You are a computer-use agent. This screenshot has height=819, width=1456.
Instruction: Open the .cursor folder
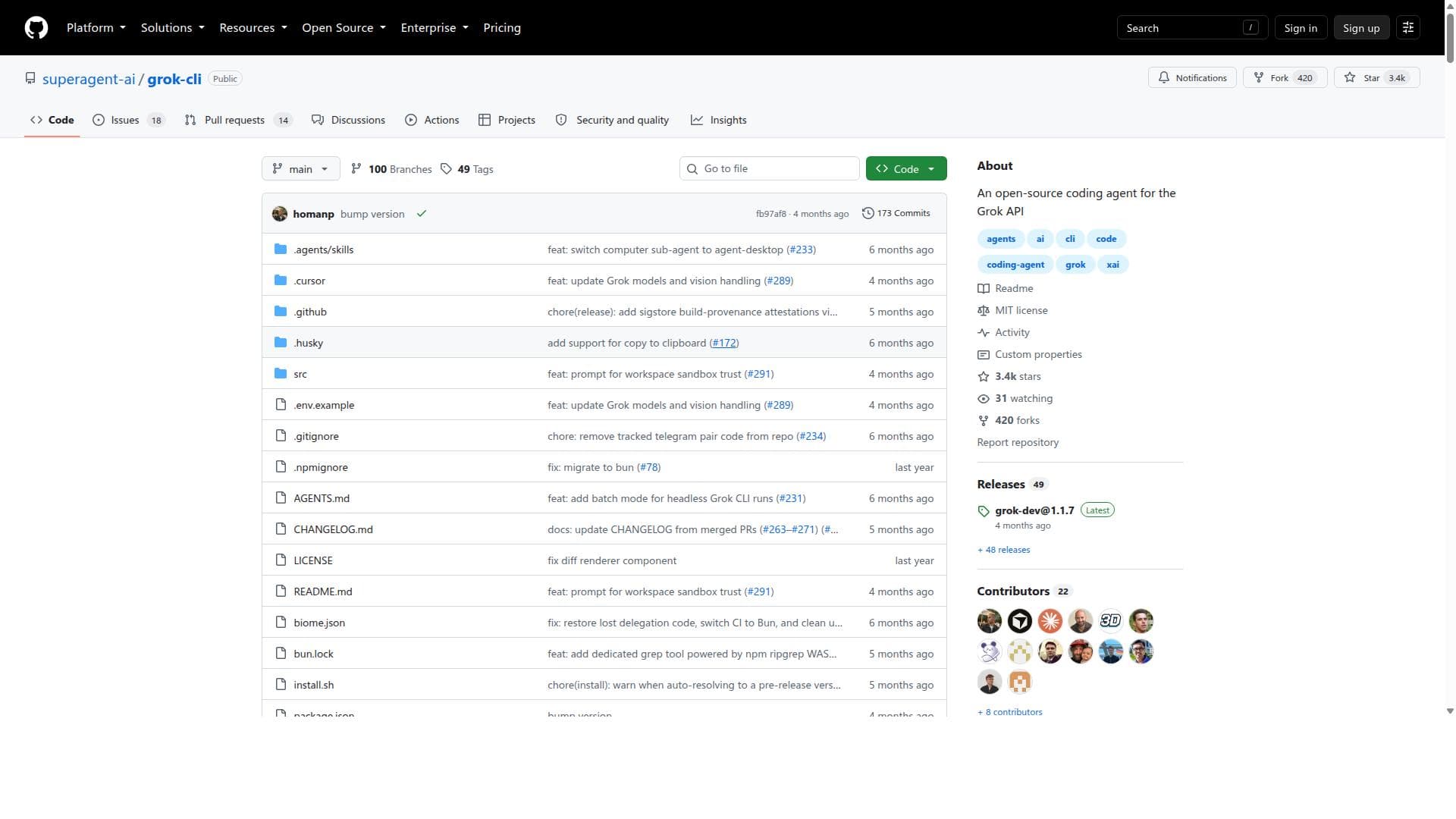[309, 281]
